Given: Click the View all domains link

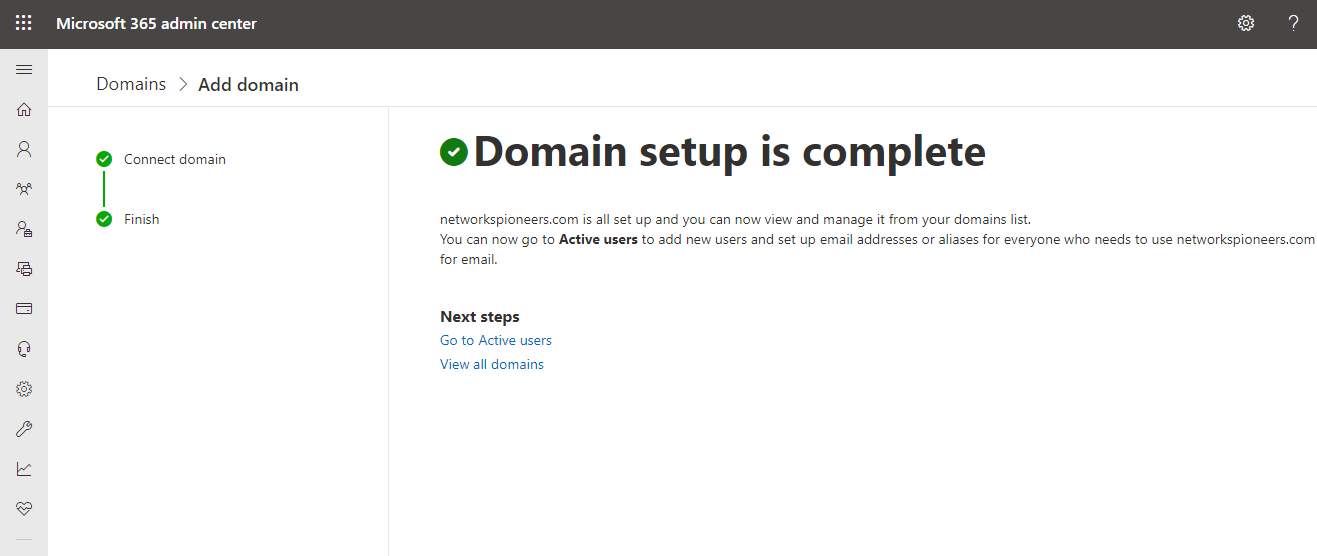Looking at the screenshot, I should point(492,364).
